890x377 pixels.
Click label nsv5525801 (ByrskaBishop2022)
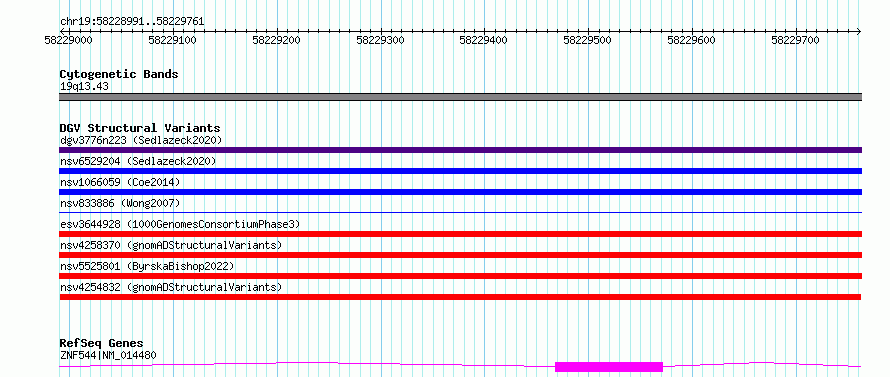(x=147, y=266)
